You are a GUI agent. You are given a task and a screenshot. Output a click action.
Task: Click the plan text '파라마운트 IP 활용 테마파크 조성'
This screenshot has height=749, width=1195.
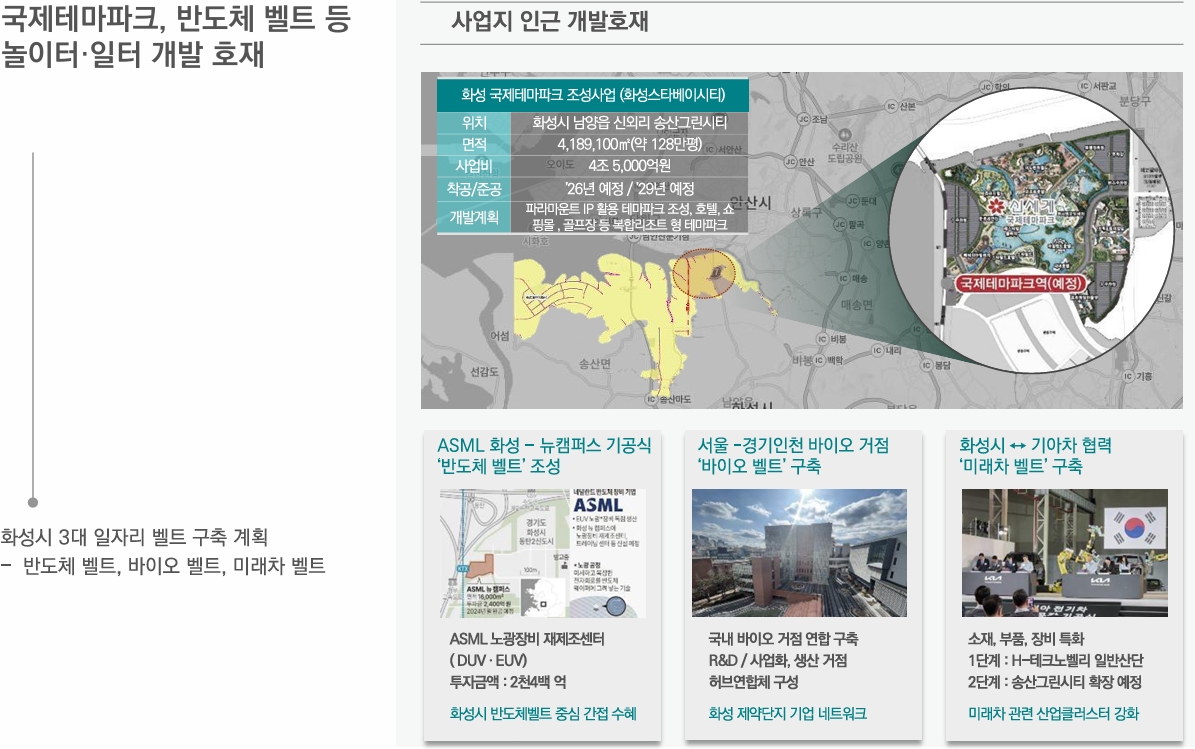[607, 209]
